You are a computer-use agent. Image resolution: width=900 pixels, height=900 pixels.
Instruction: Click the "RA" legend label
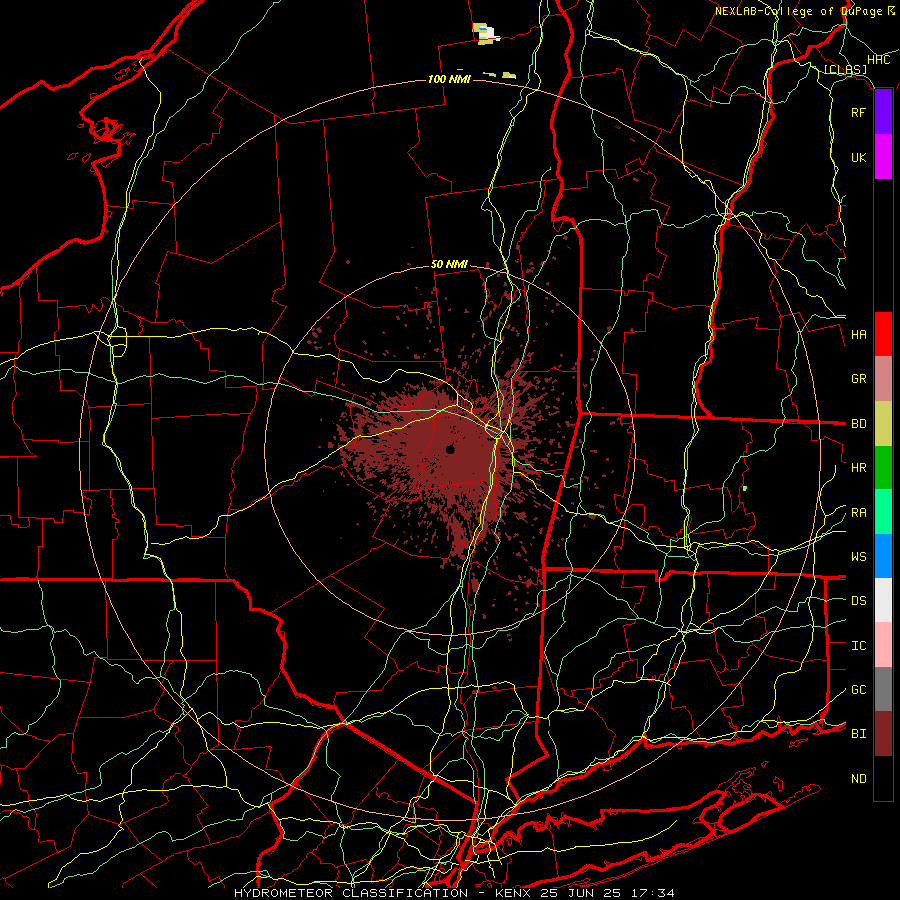tap(858, 513)
